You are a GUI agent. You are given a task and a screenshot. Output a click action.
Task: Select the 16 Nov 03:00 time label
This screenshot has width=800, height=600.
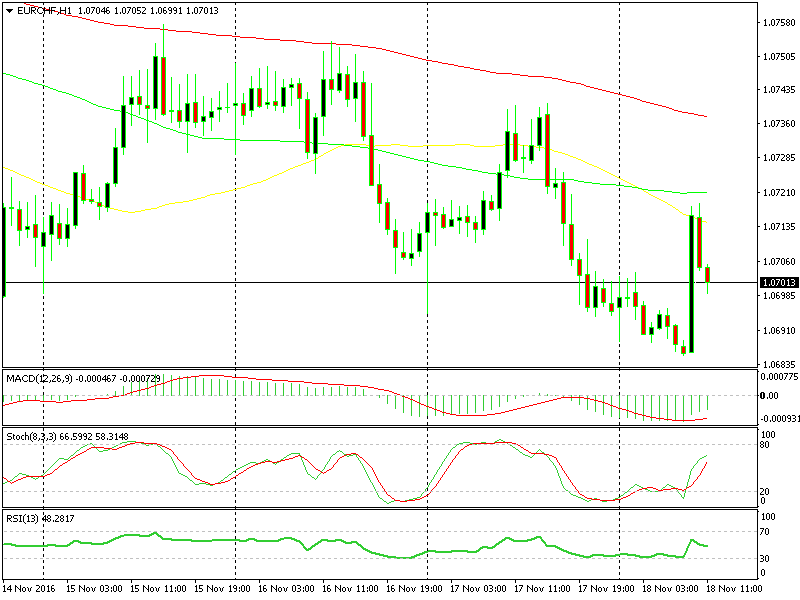(x=287, y=589)
